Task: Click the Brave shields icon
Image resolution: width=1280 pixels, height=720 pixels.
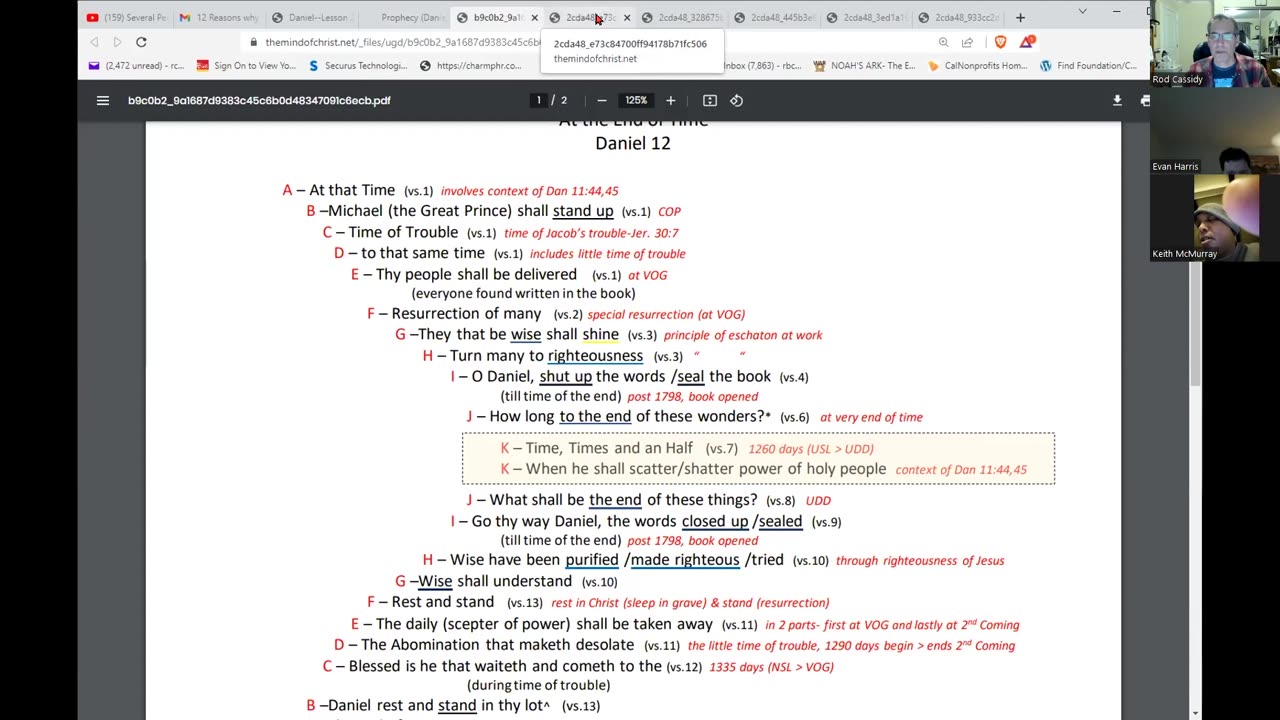Action: coord(1000,42)
